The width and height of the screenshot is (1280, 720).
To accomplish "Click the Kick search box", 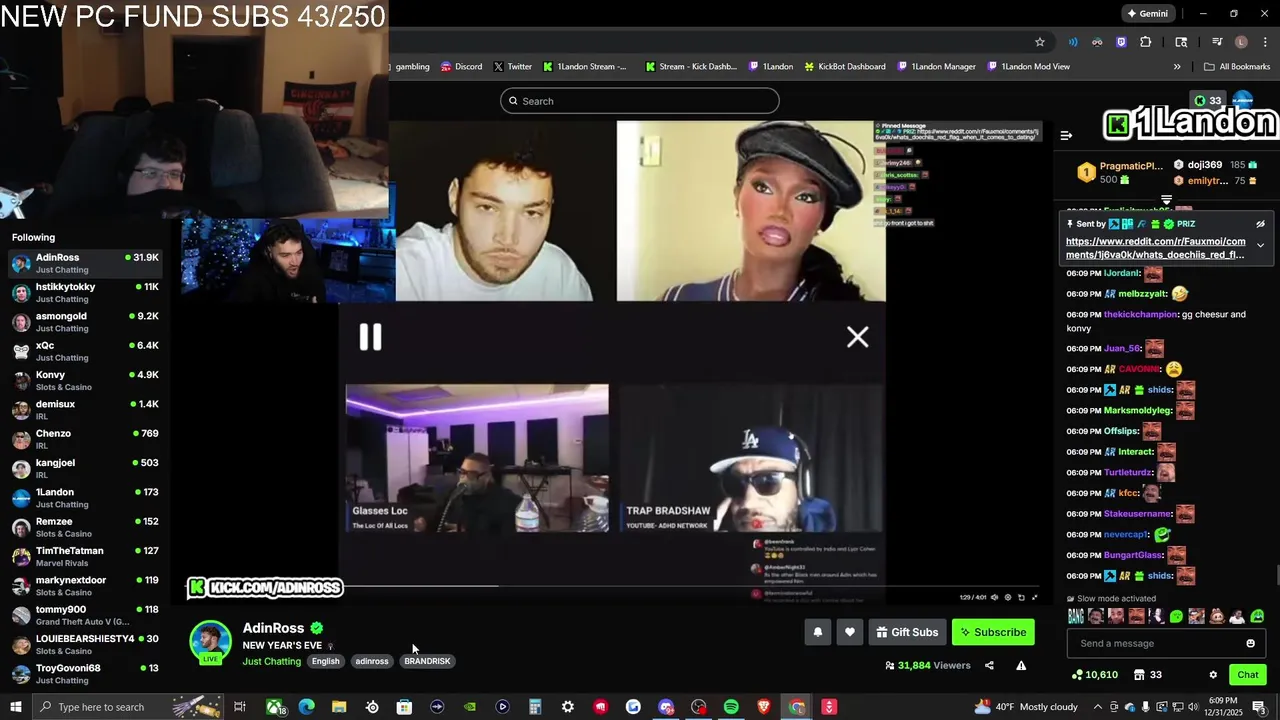I will pyautogui.click(x=640, y=101).
